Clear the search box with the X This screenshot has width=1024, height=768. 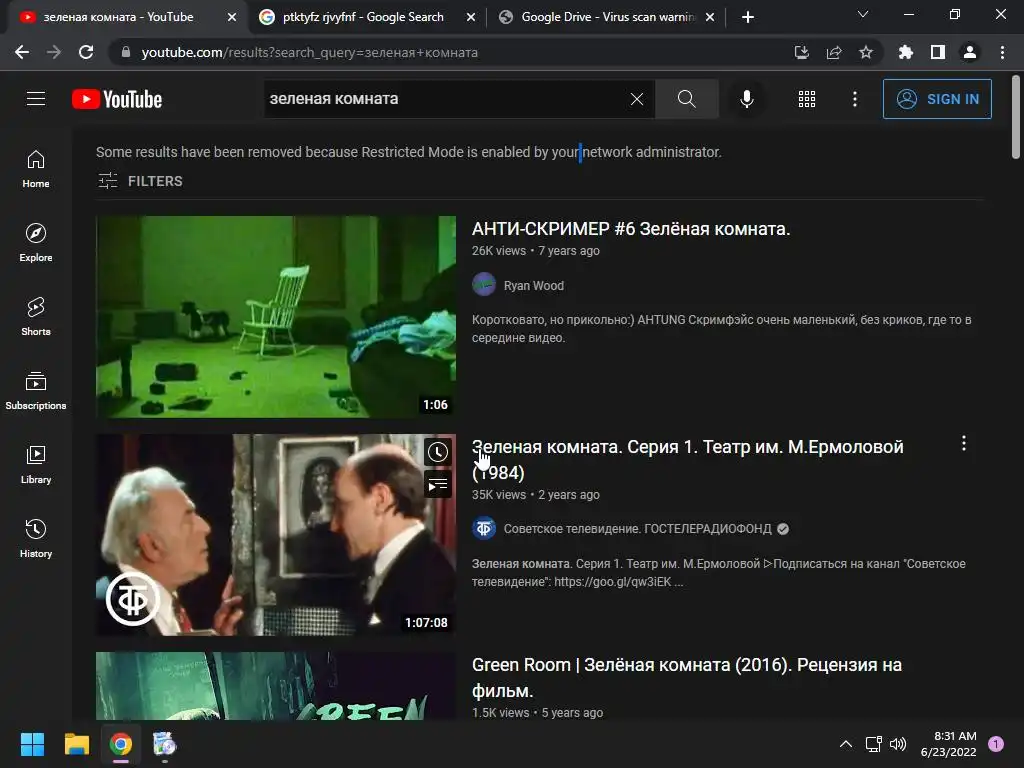[637, 99]
